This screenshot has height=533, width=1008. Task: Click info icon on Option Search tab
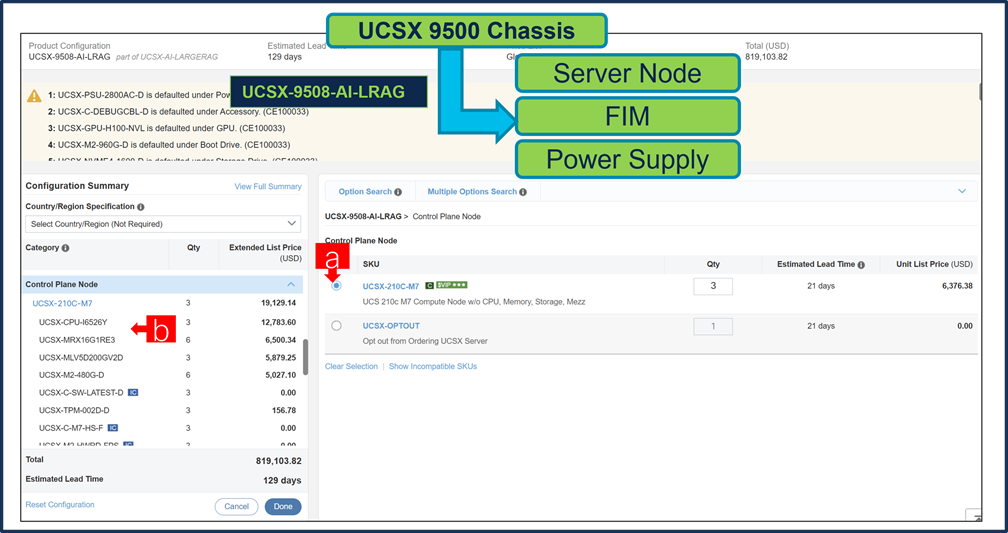coord(398,192)
